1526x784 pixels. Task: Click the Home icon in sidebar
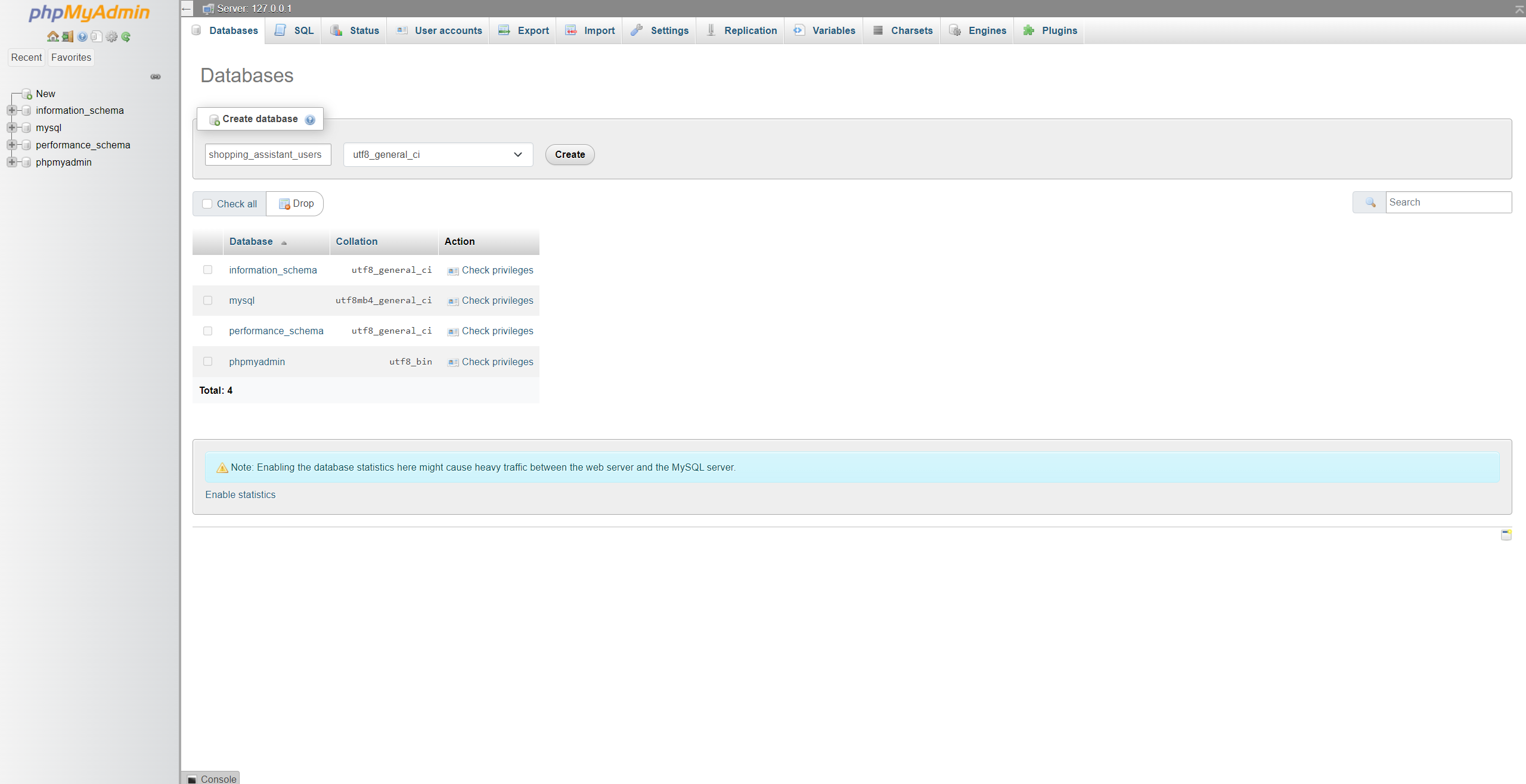52,37
